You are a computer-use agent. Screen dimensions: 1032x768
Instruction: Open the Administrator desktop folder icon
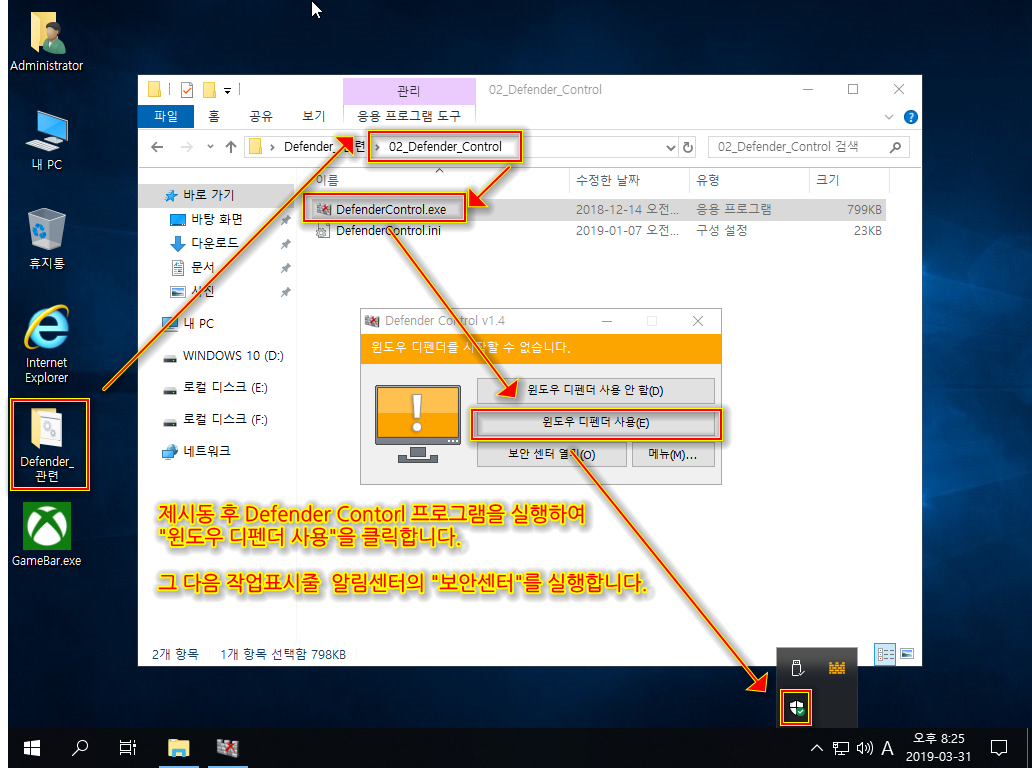[x=47, y=41]
